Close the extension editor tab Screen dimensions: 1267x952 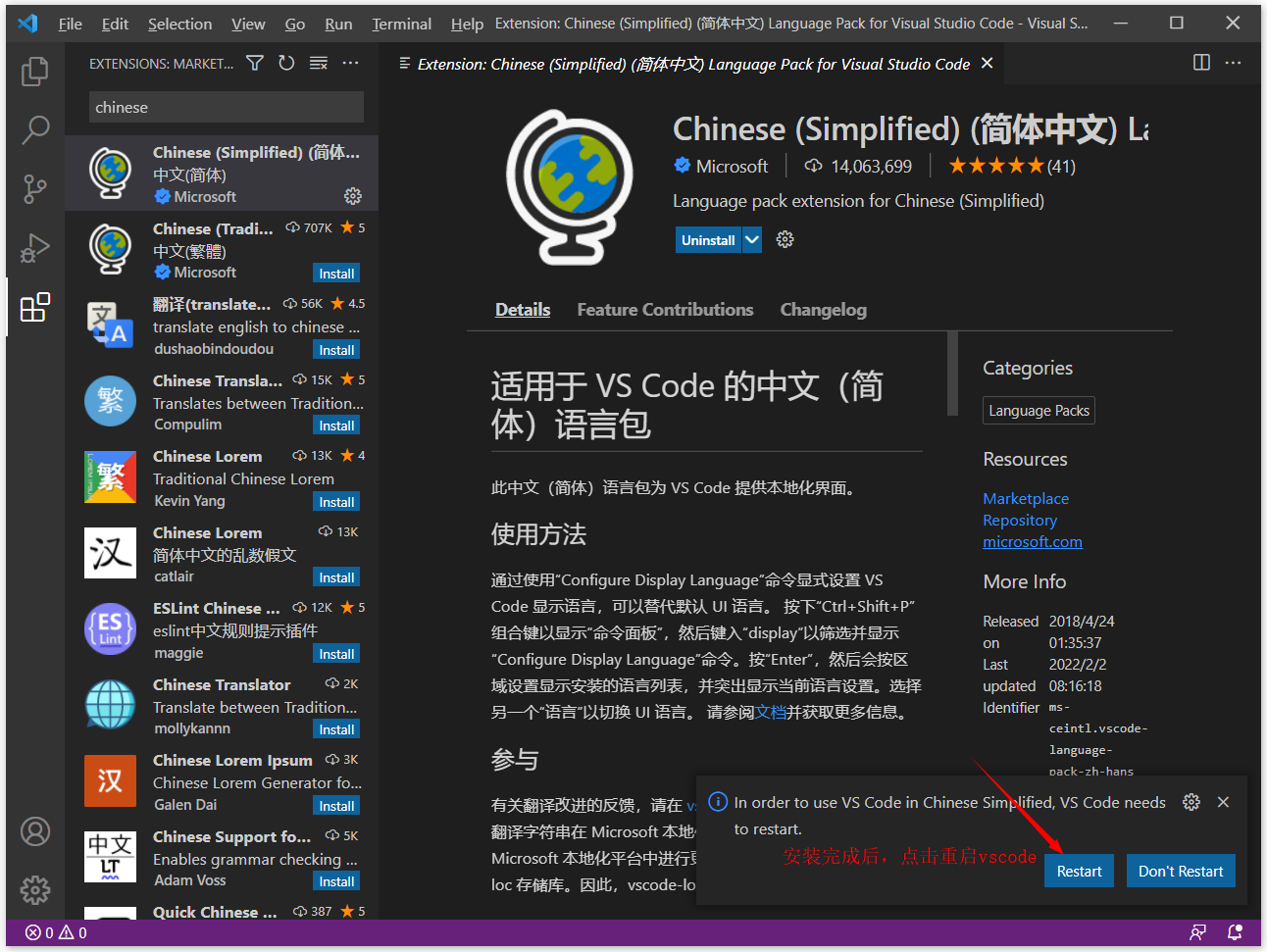(x=987, y=63)
